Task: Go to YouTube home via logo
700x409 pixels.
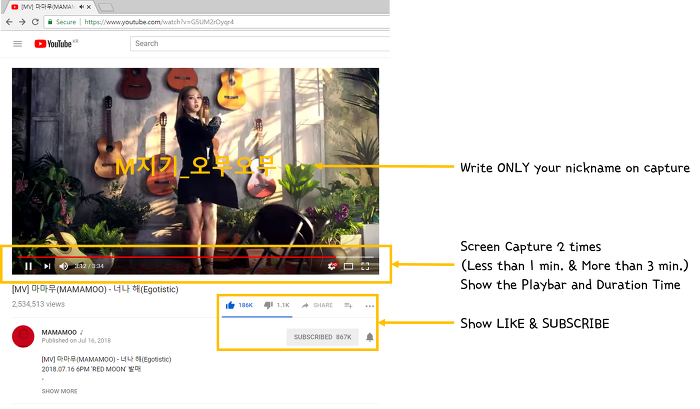Action: pyautogui.click(x=54, y=44)
